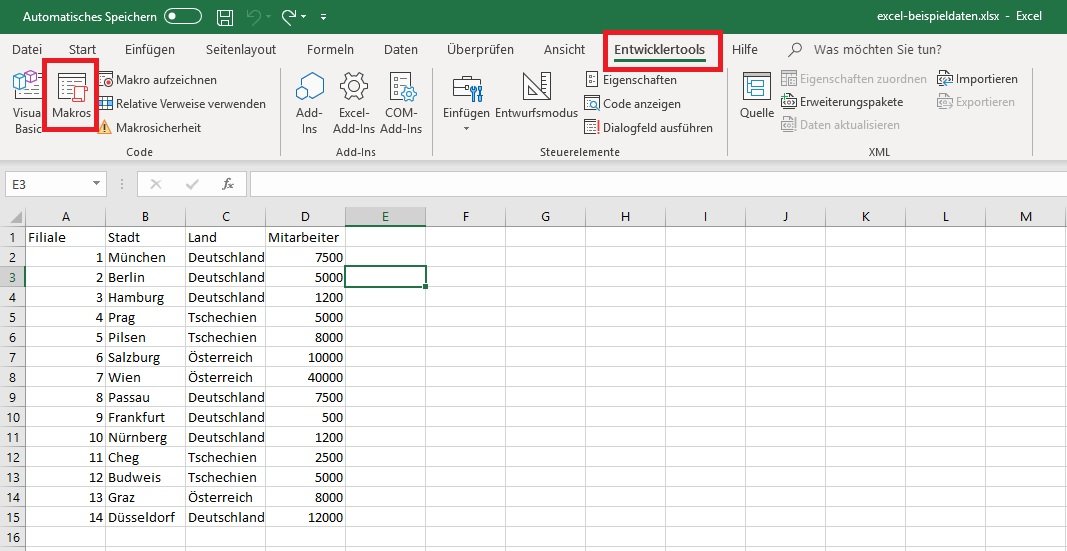This screenshot has width=1067, height=551.
Task: Open the XML Quelle pane
Action: pyautogui.click(x=757, y=90)
